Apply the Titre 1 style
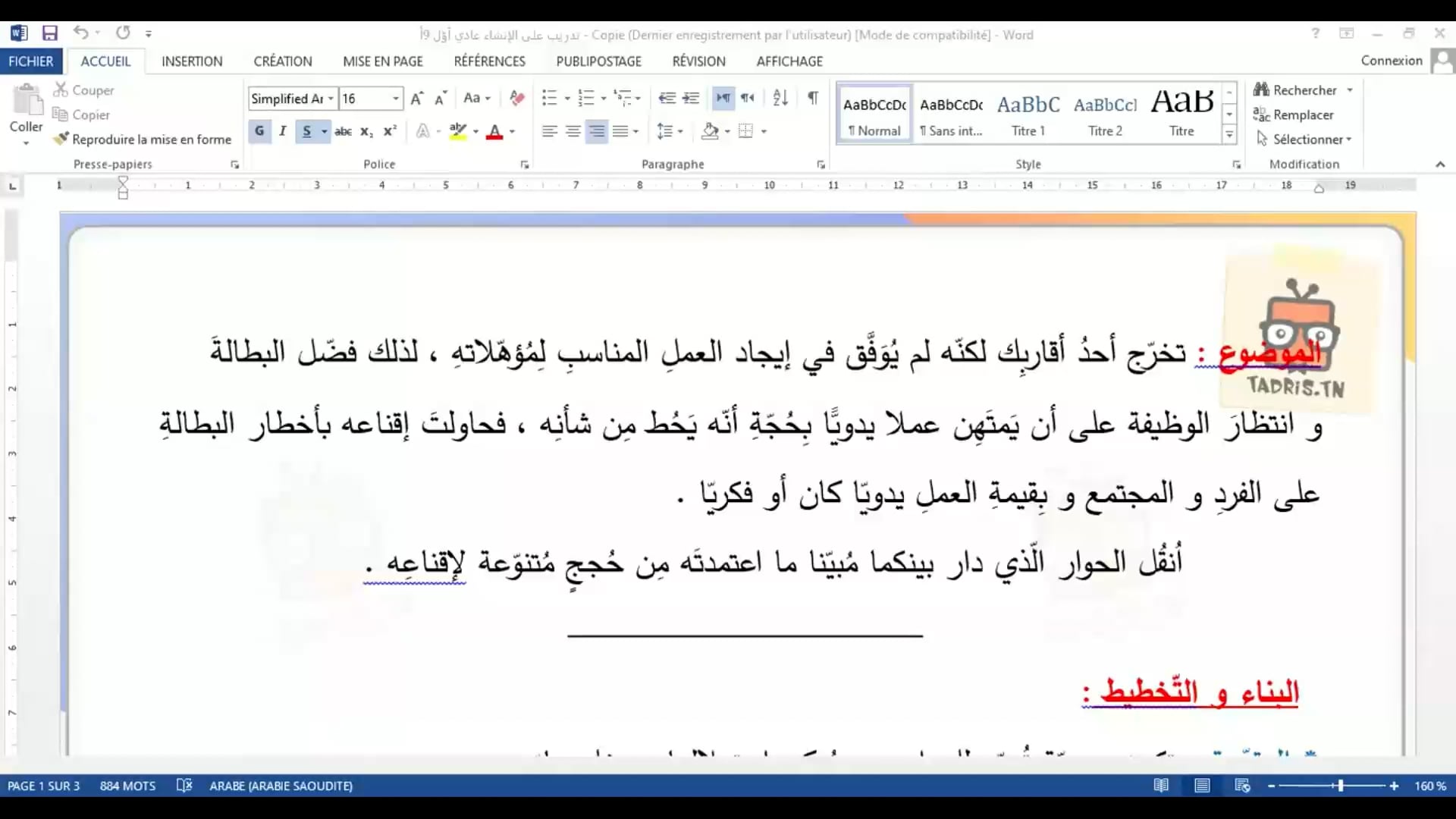 [1028, 114]
